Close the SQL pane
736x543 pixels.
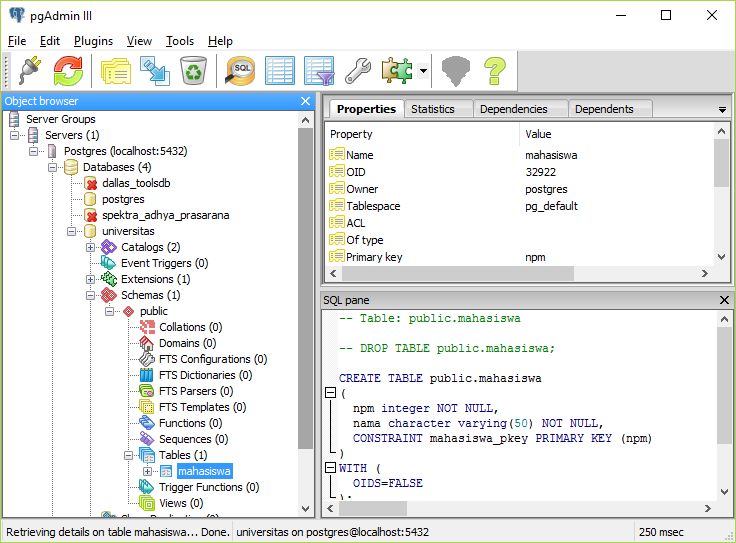point(724,300)
